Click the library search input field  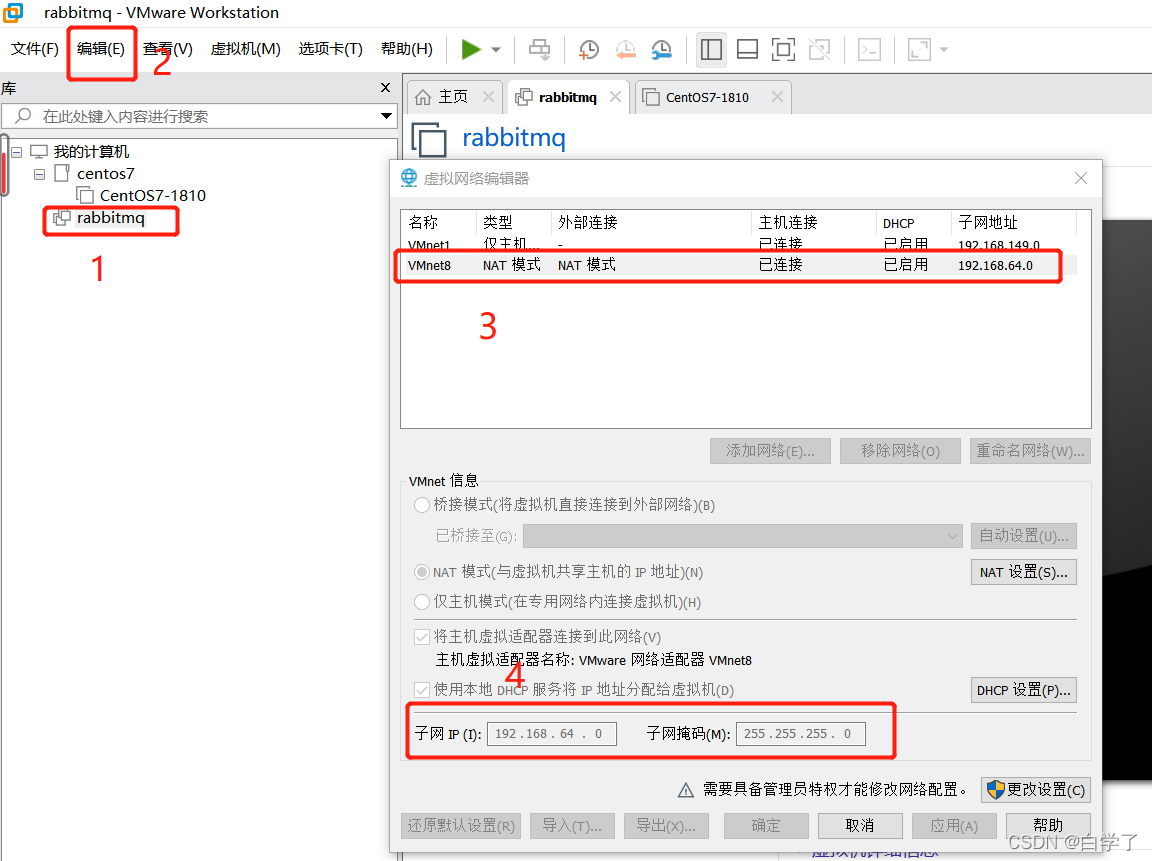(x=198, y=116)
